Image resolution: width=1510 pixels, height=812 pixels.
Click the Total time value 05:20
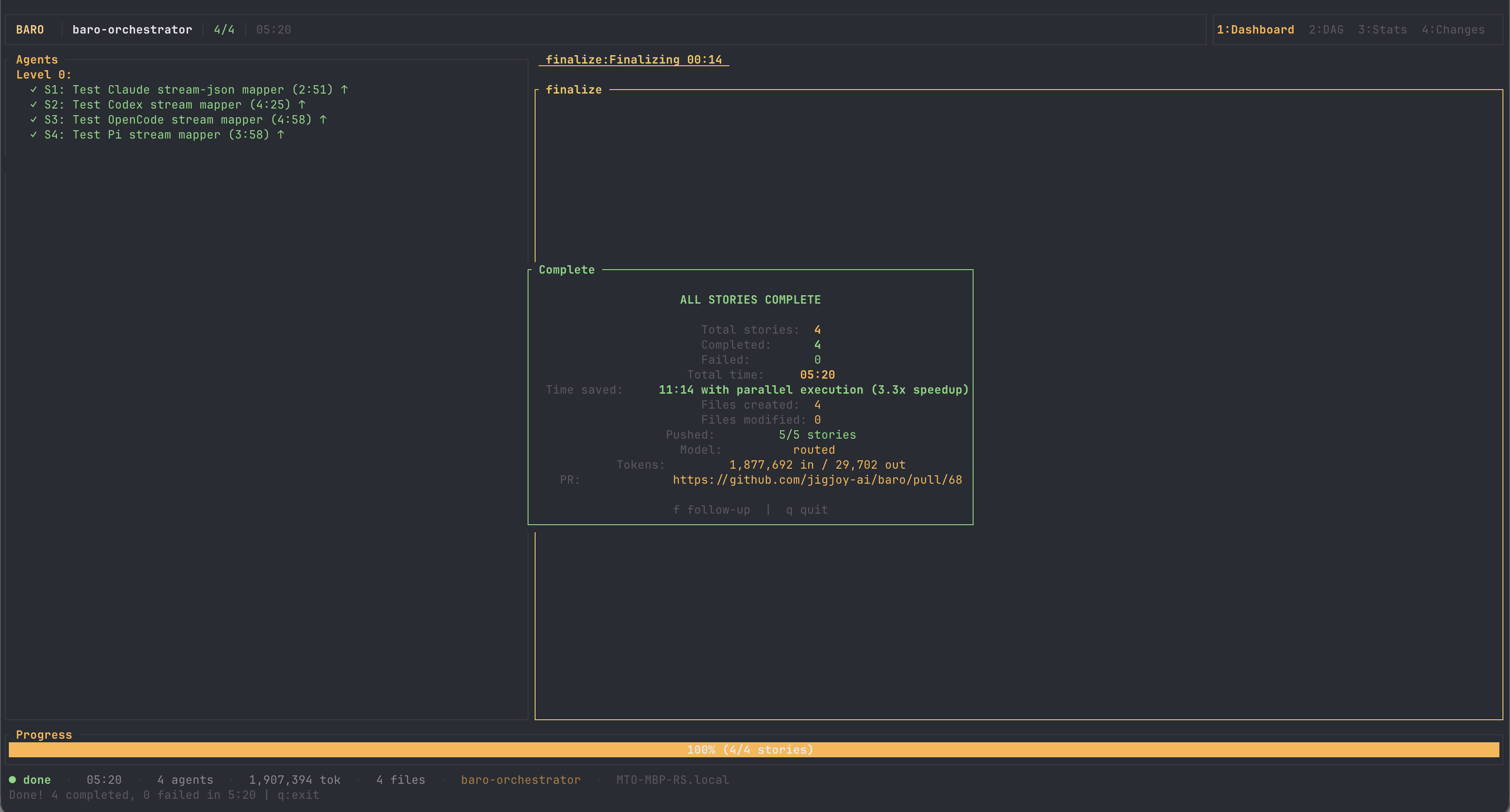[x=817, y=374]
